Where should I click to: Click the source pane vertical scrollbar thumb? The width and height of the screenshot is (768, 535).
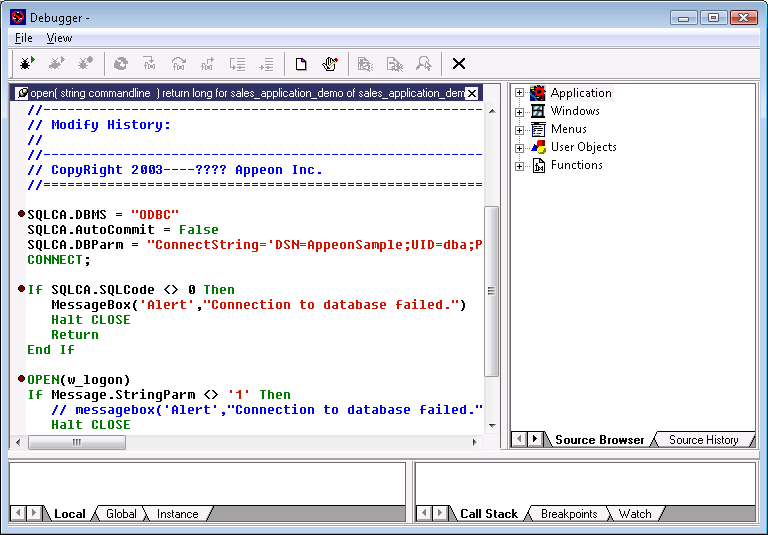(x=491, y=291)
